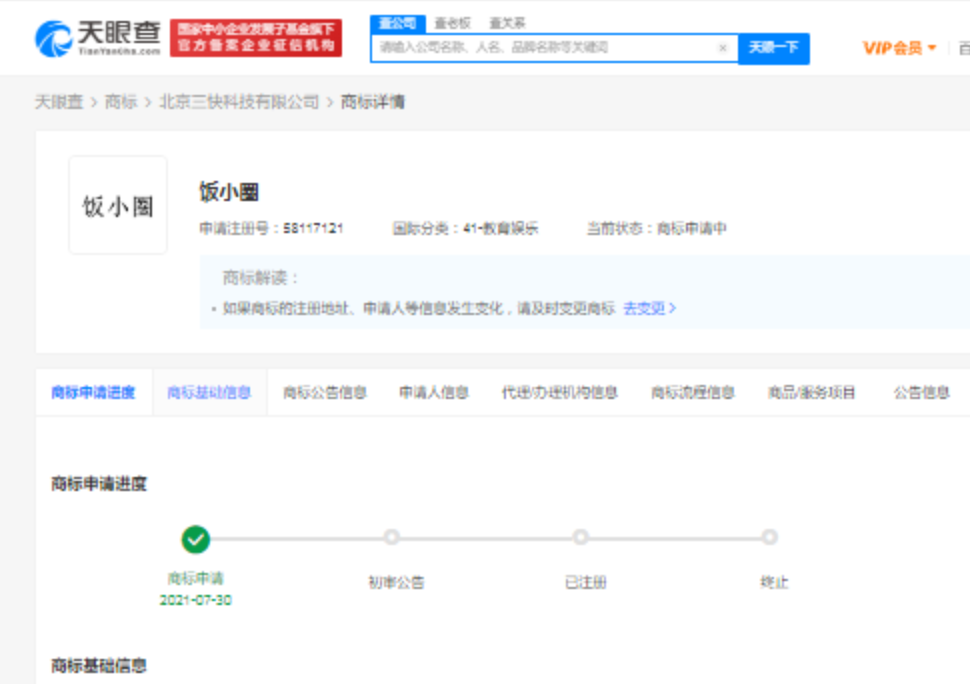
Task: Click the 已注册 progress step circle
Action: pyautogui.click(x=581, y=538)
